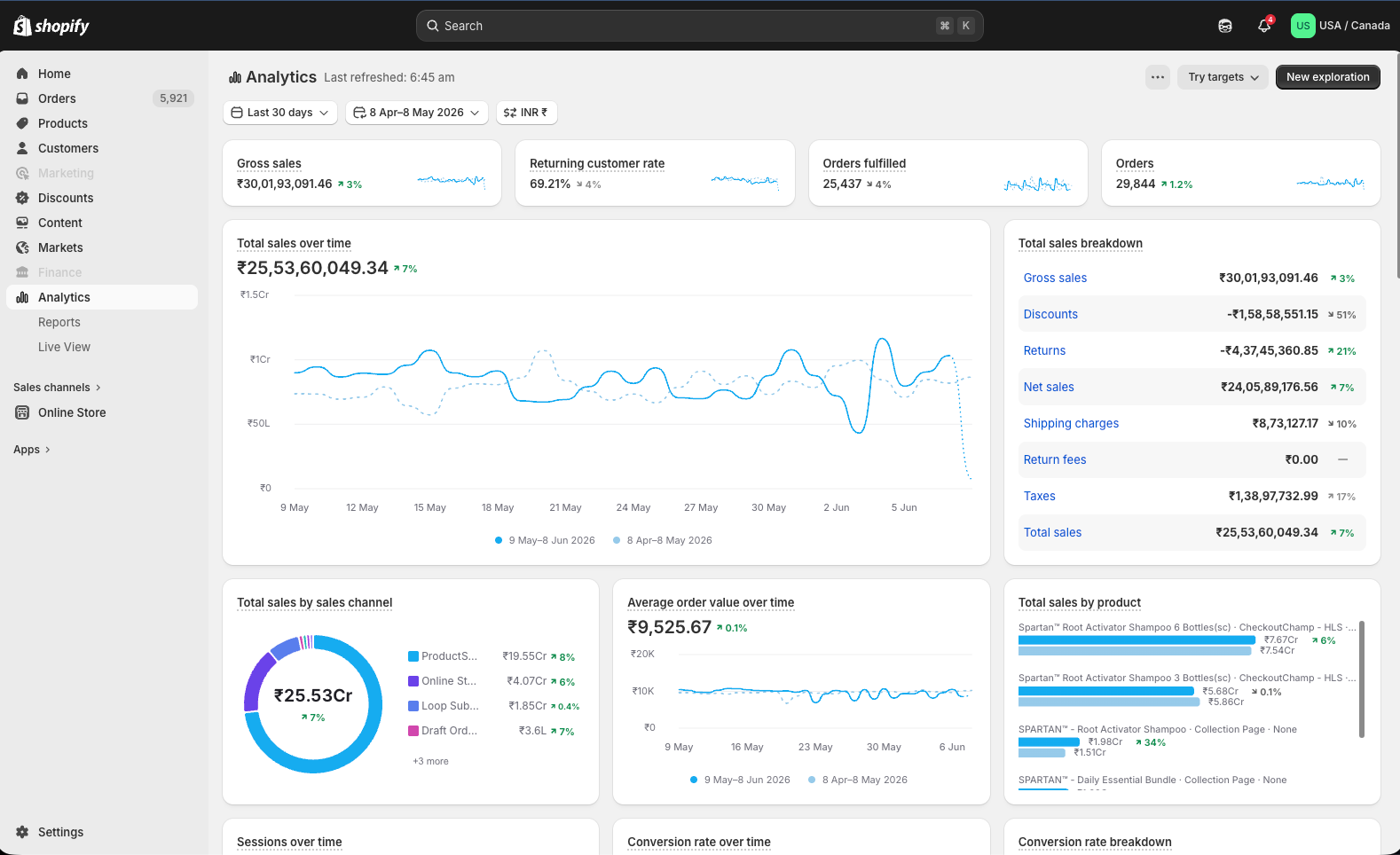Open the Taxes breakdown link

pos(1039,496)
